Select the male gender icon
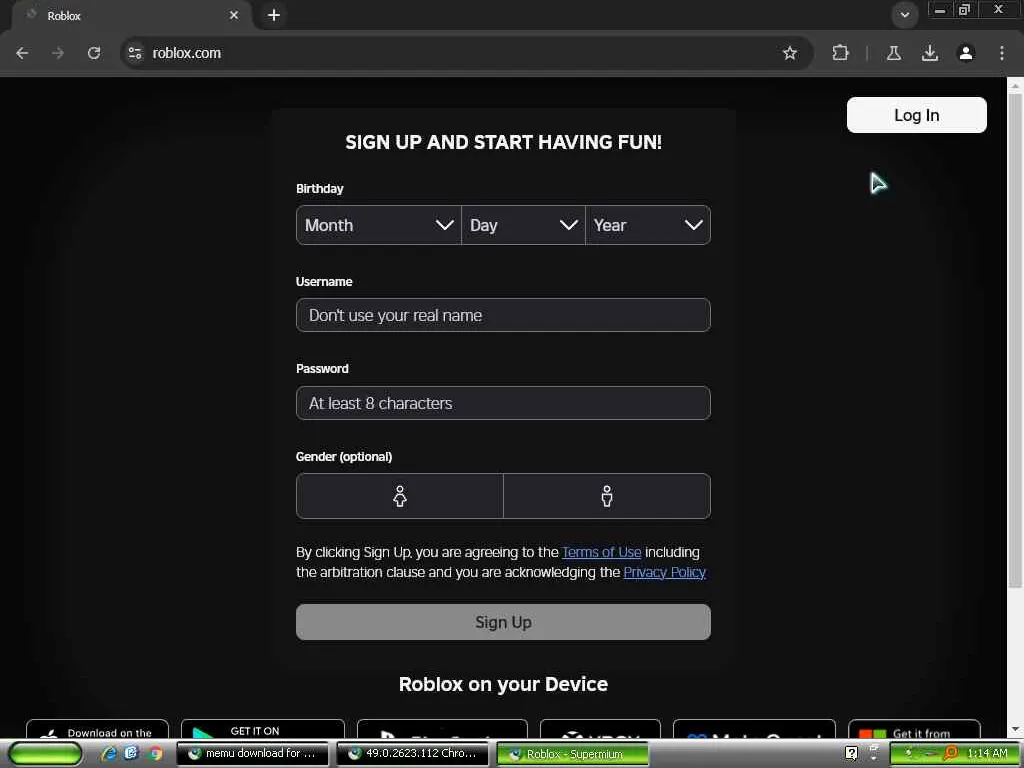 (607, 496)
